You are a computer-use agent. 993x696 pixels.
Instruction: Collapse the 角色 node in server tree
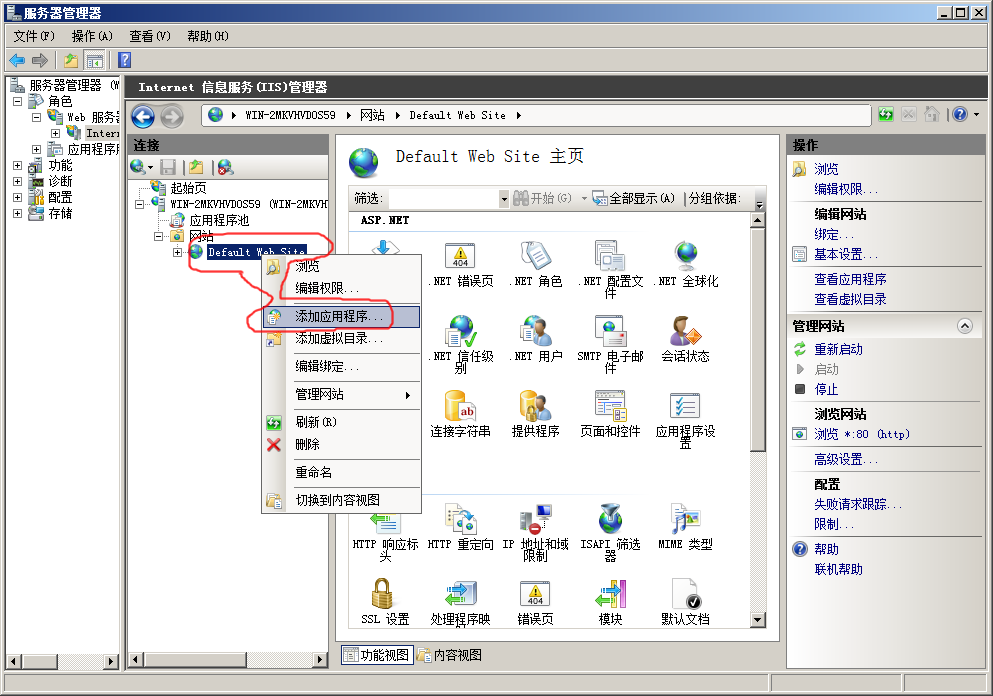(x=17, y=101)
